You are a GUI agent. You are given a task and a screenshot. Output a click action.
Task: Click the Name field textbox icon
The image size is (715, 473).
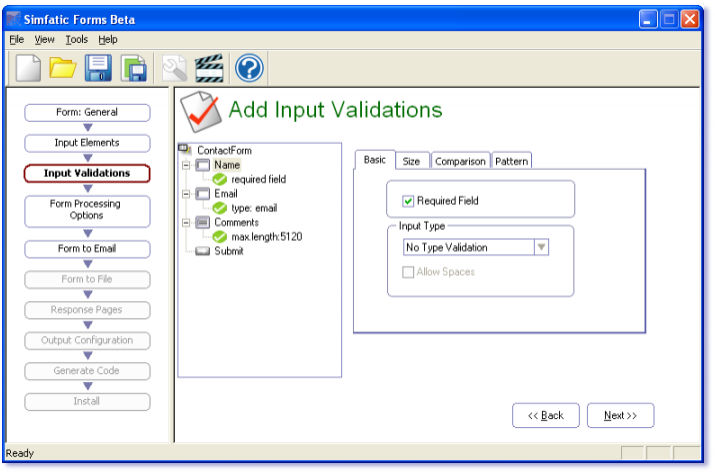203,165
